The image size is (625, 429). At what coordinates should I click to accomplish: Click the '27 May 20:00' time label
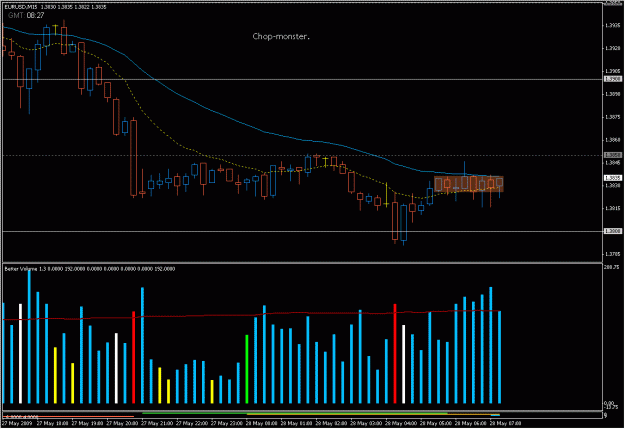121,423
